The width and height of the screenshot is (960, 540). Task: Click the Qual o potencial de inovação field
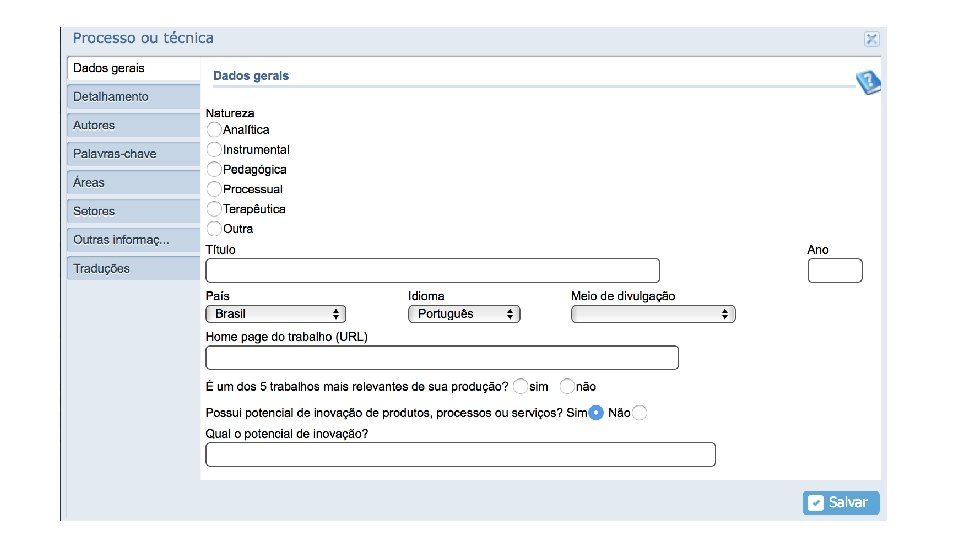click(460, 455)
